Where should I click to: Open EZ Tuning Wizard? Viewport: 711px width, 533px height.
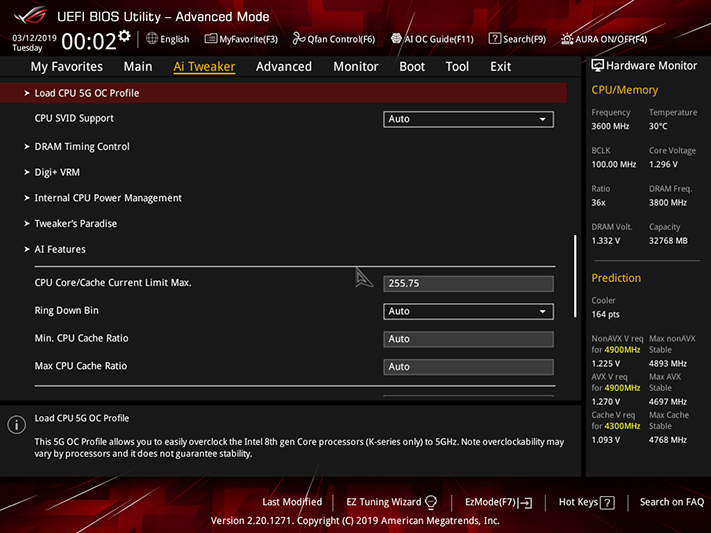tap(391, 502)
